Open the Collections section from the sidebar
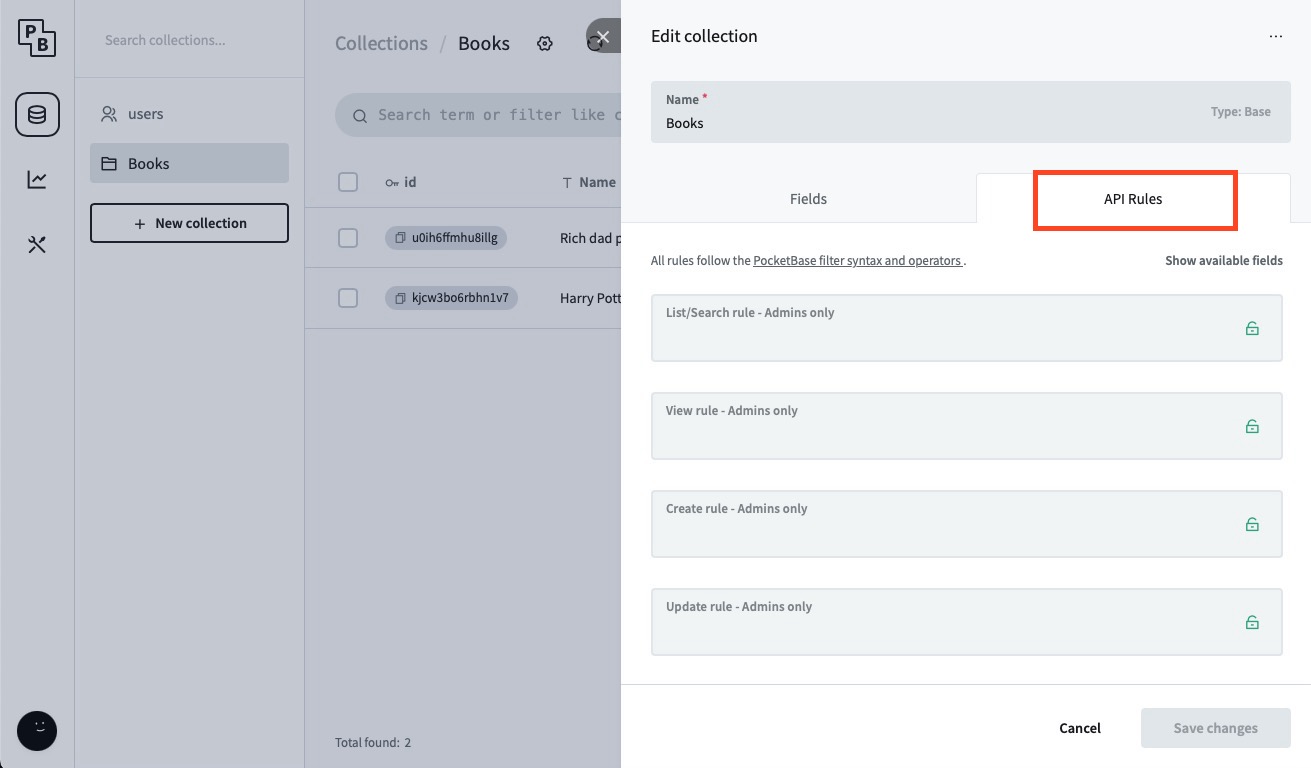Screen dimensions: 1311x768 (x=37, y=114)
